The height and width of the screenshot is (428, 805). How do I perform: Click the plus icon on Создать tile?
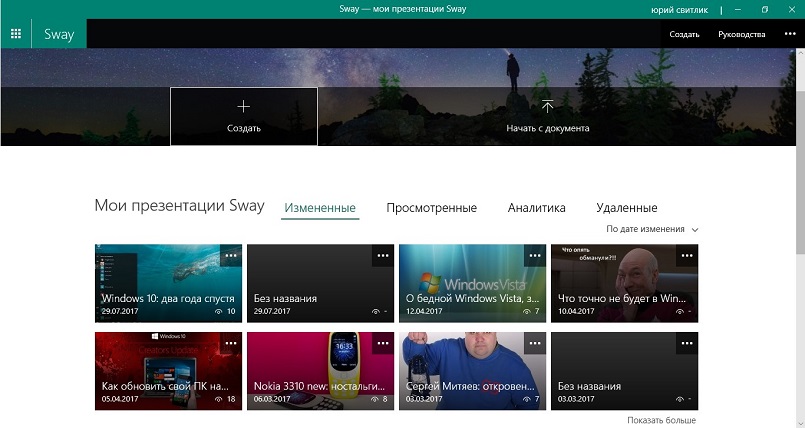[244, 106]
